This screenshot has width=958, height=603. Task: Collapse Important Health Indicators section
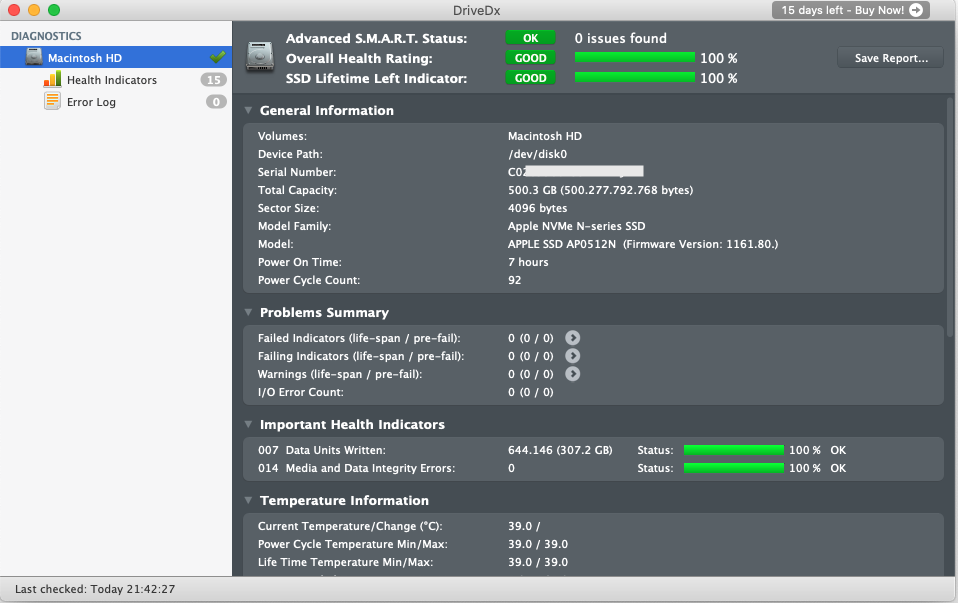248,424
